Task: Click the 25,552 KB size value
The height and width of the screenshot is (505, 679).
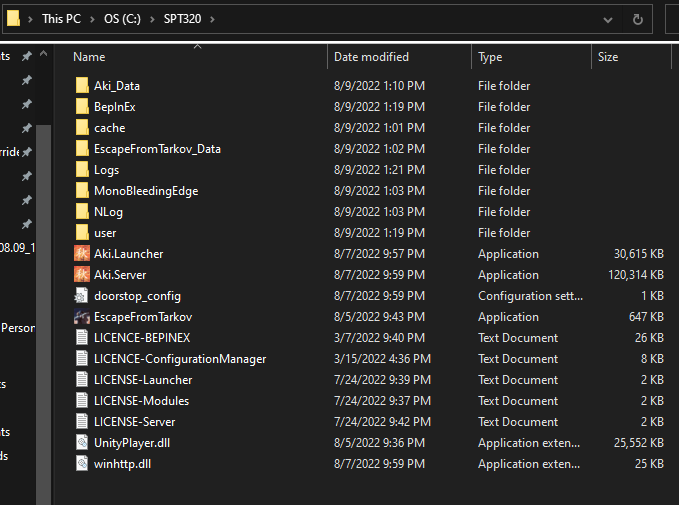Action: pyautogui.click(x=639, y=443)
